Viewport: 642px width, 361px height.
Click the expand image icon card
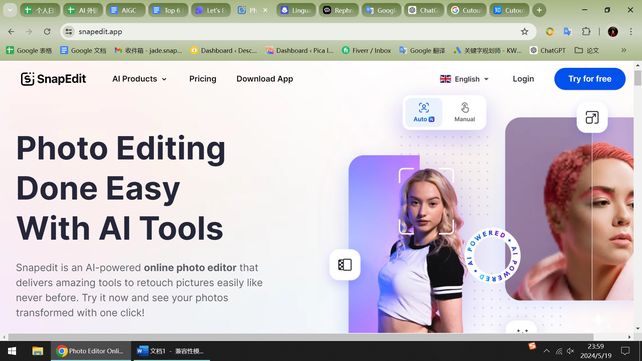pyautogui.click(x=592, y=117)
